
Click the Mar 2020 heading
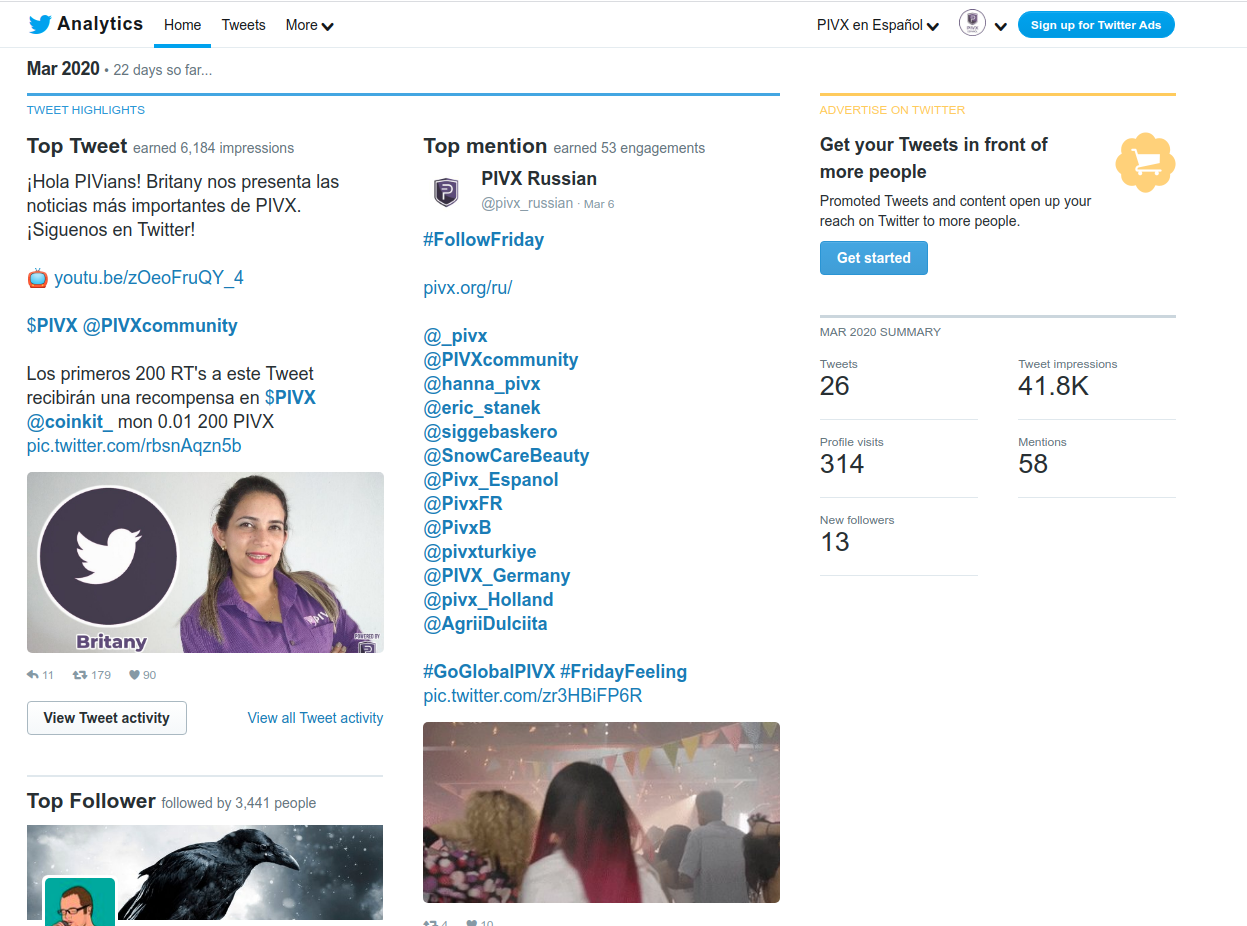[63, 69]
